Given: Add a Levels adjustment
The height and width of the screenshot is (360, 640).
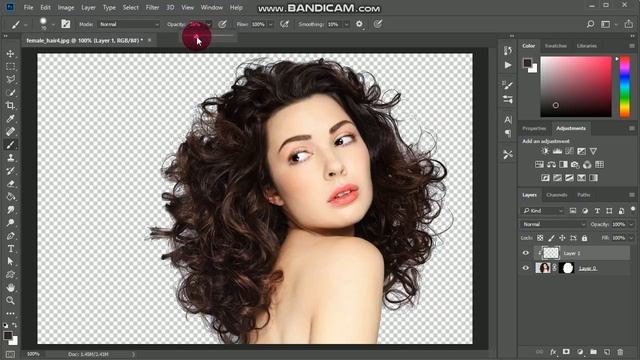Looking at the screenshot, I should (557, 151).
